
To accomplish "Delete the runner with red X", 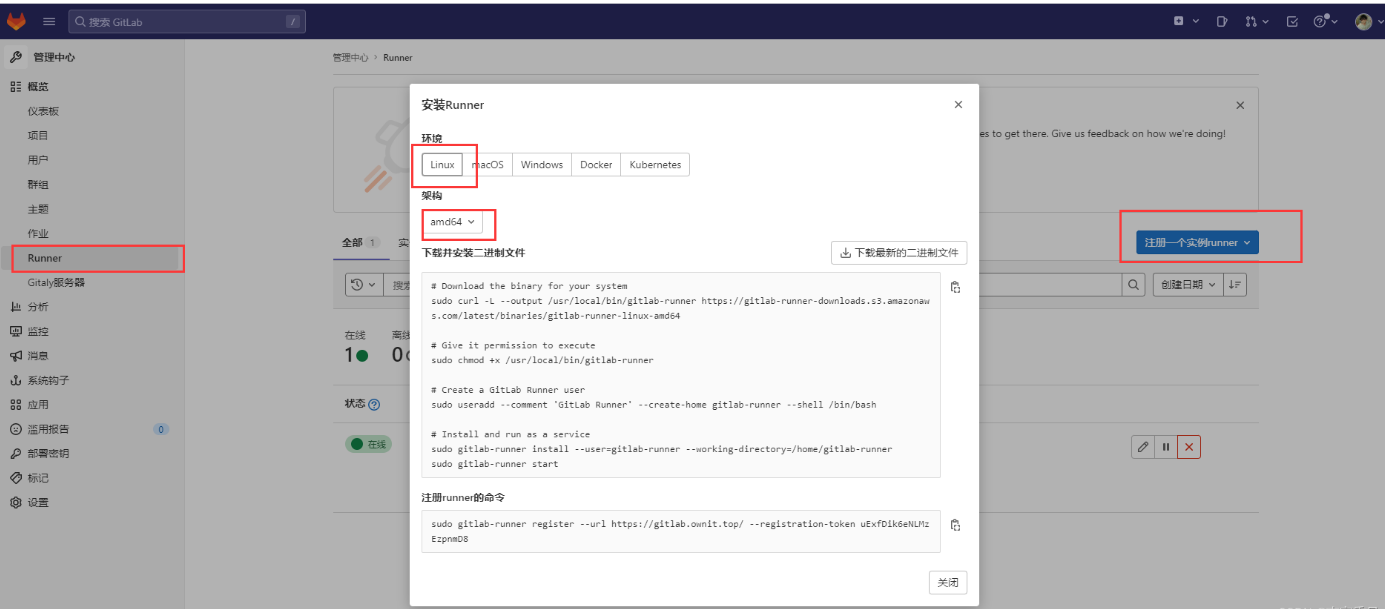I will coord(1189,447).
